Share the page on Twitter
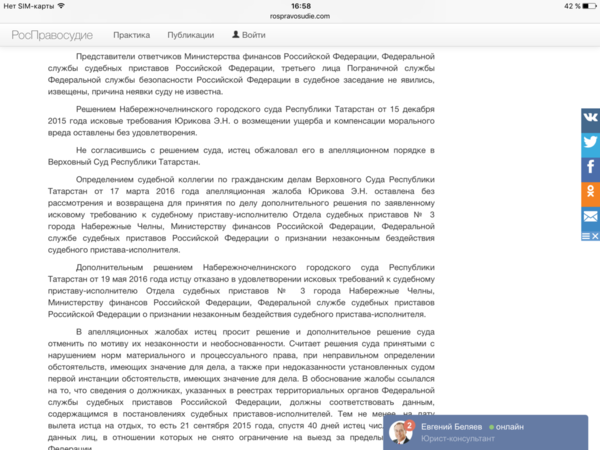The width and height of the screenshot is (600, 450). pos(590,142)
